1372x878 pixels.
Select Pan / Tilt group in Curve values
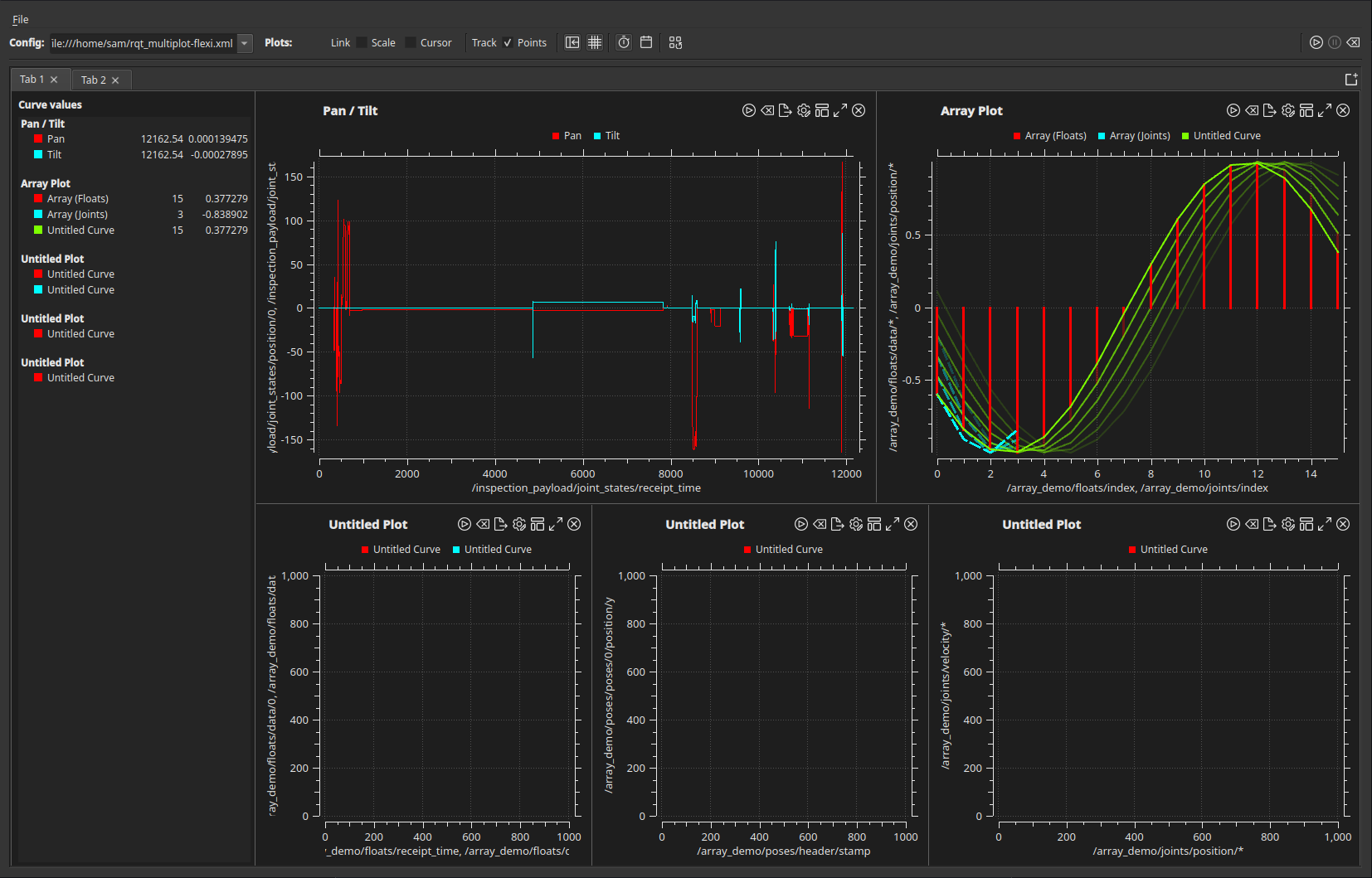tap(42, 124)
